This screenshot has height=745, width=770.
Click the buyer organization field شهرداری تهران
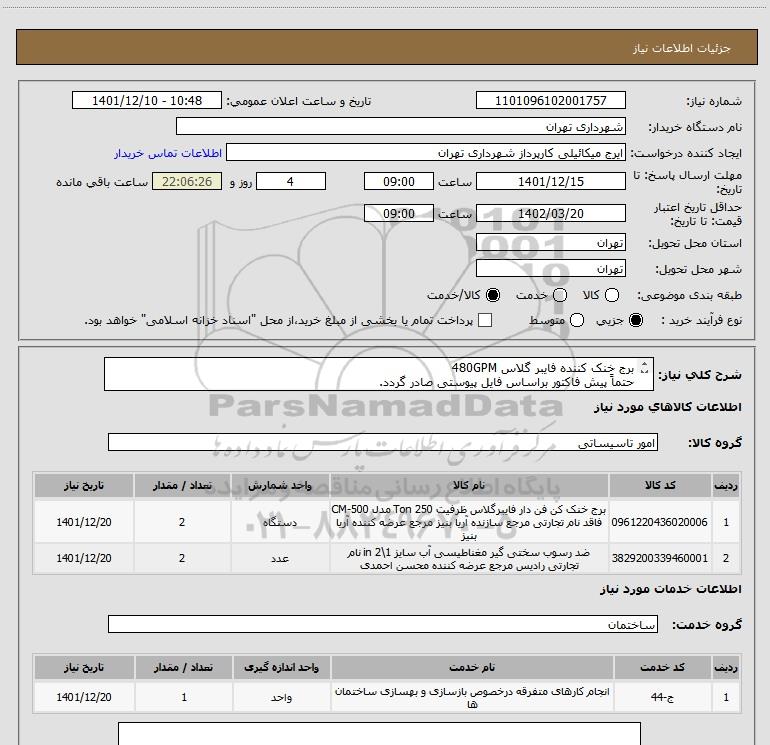click(x=401, y=126)
